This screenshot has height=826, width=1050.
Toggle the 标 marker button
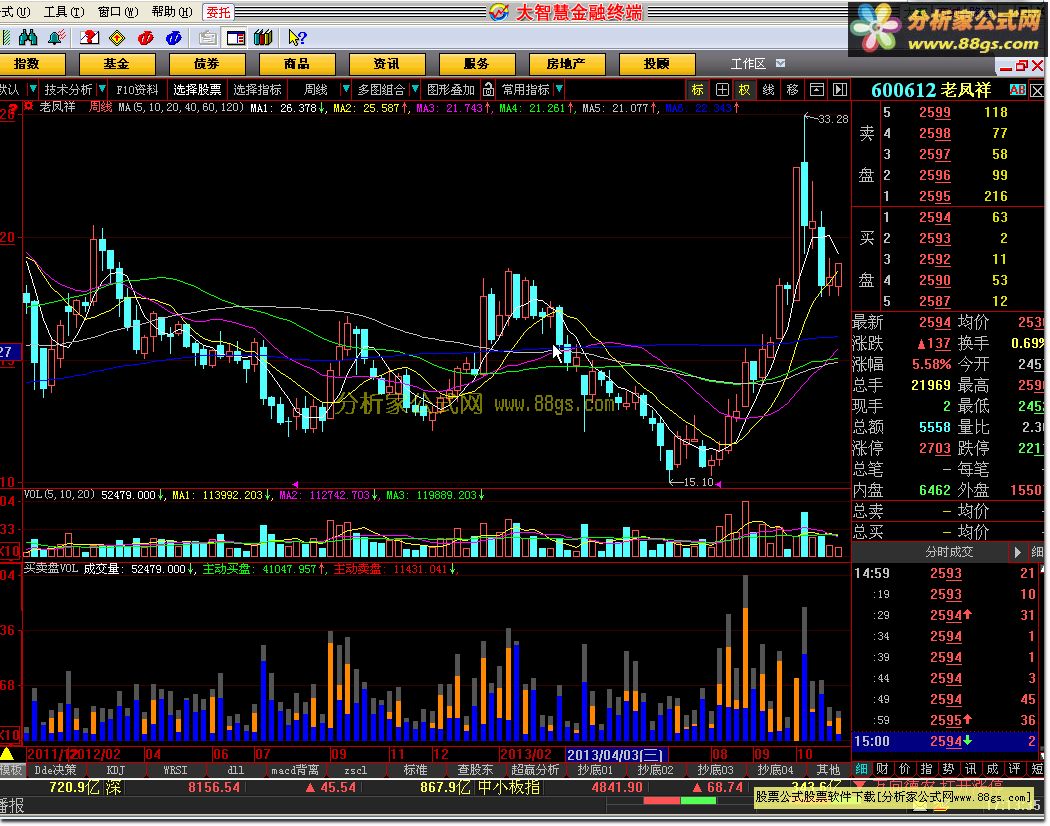click(698, 89)
